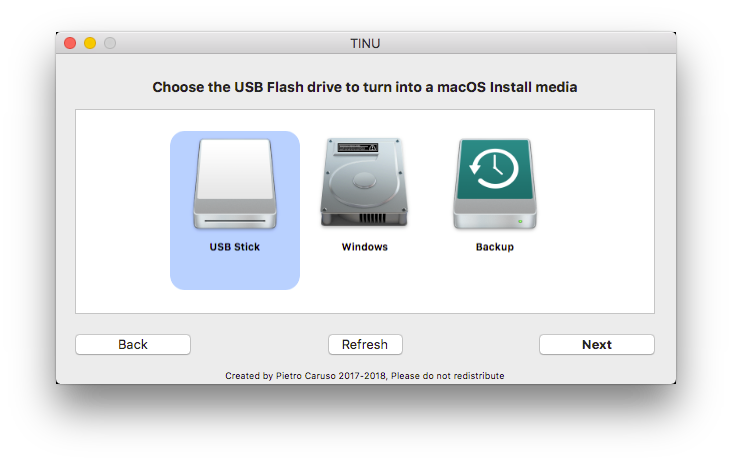
Task: Click the clock arrow on Backup drive
Action: tap(494, 167)
